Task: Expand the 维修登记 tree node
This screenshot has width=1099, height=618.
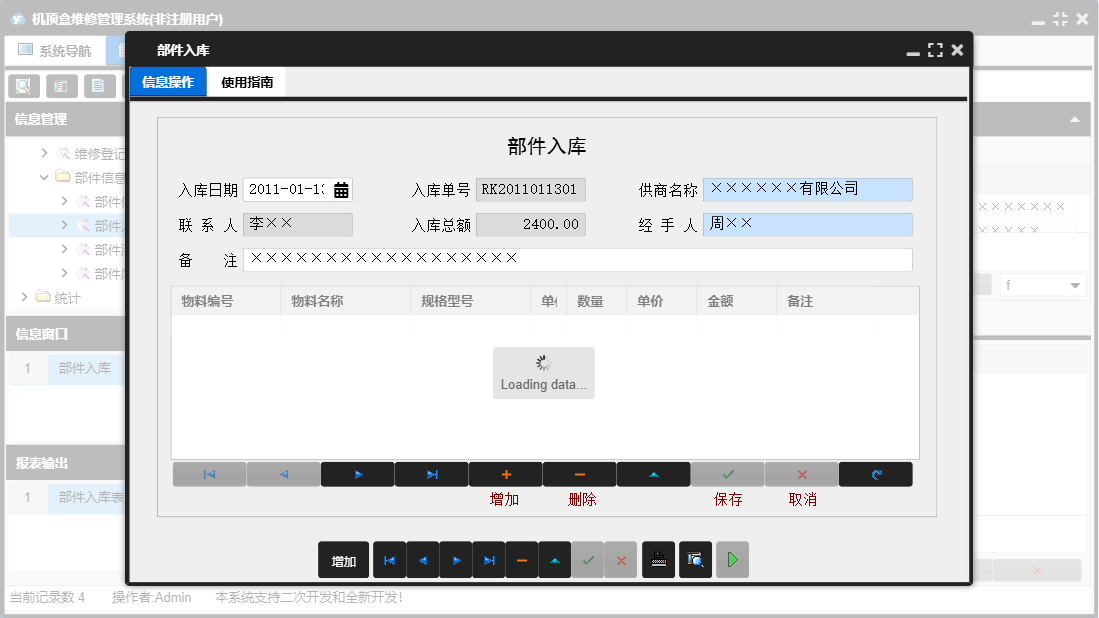Action: [x=43, y=152]
